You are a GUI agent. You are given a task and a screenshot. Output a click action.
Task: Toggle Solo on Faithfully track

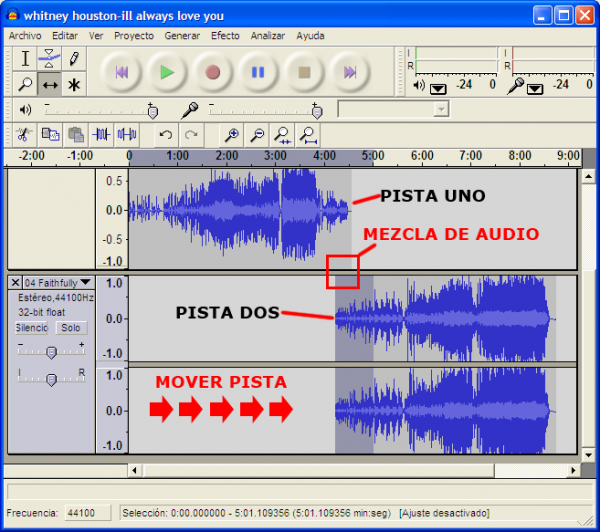click(x=71, y=328)
